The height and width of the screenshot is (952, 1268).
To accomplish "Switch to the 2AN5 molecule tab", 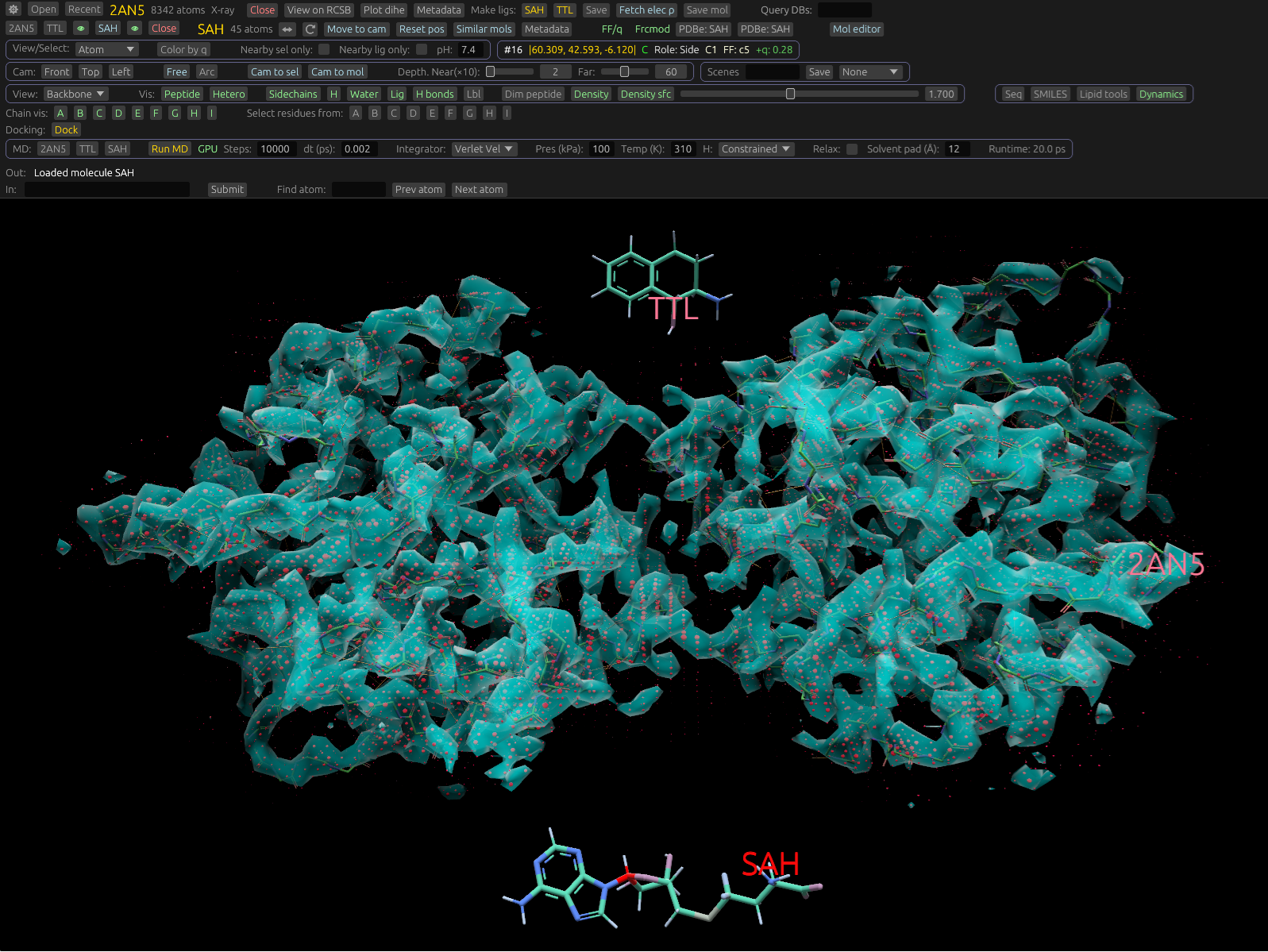I will tap(21, 29).
